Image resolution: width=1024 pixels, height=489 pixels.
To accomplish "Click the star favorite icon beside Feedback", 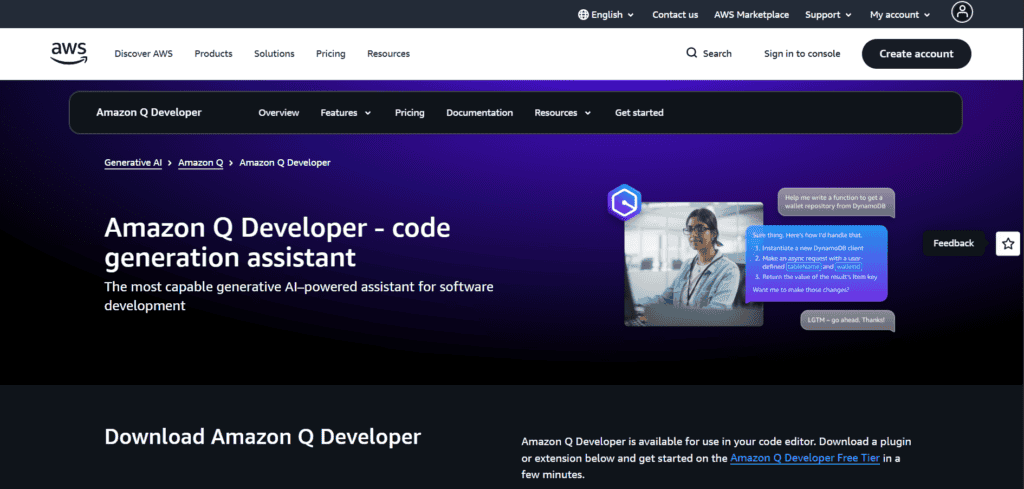I will [x=1008, y=243].
